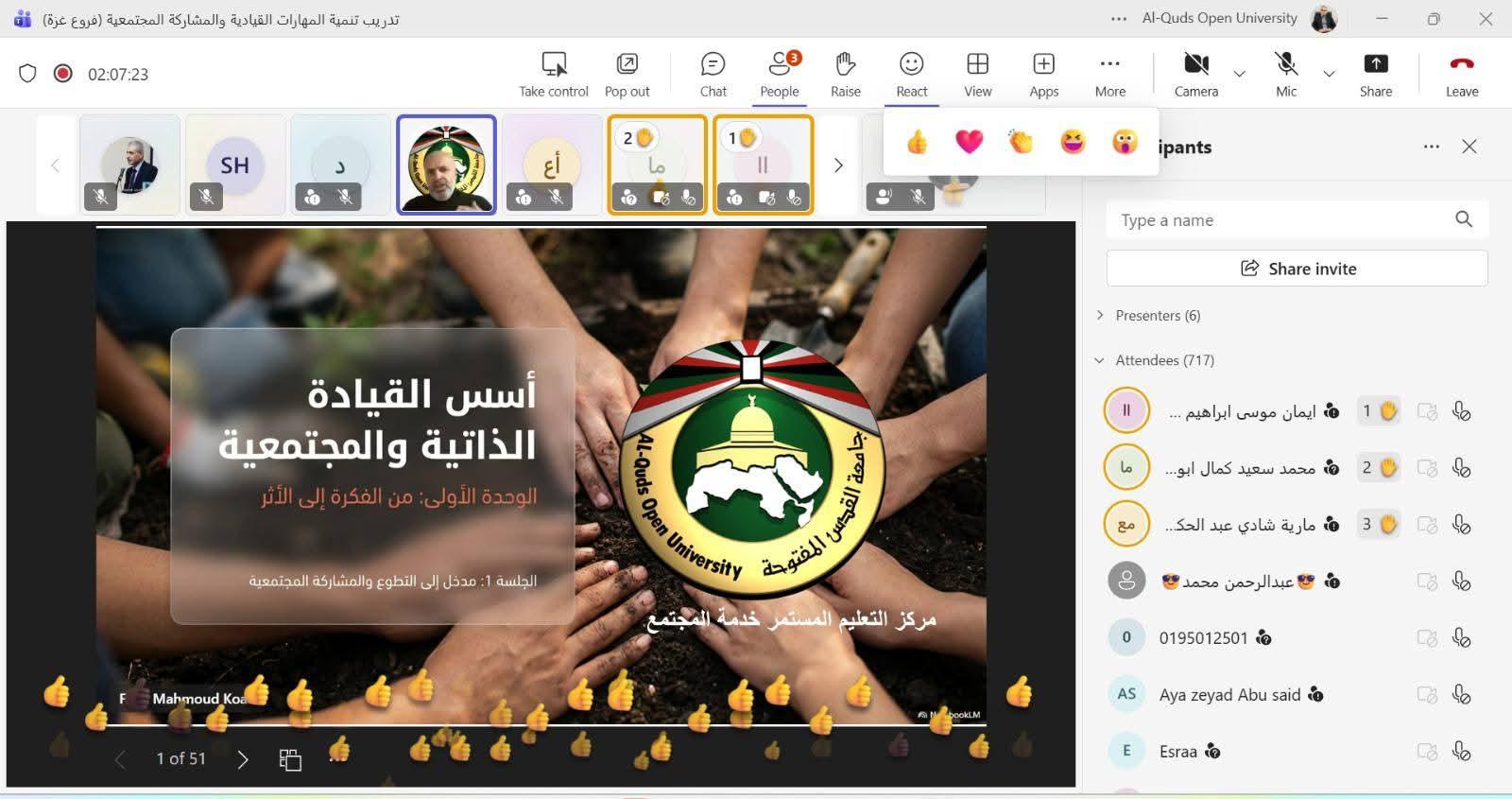Click the Type a name search field
The height and width of the screenshot is (799, 1512).
(x=1280, y=220)
